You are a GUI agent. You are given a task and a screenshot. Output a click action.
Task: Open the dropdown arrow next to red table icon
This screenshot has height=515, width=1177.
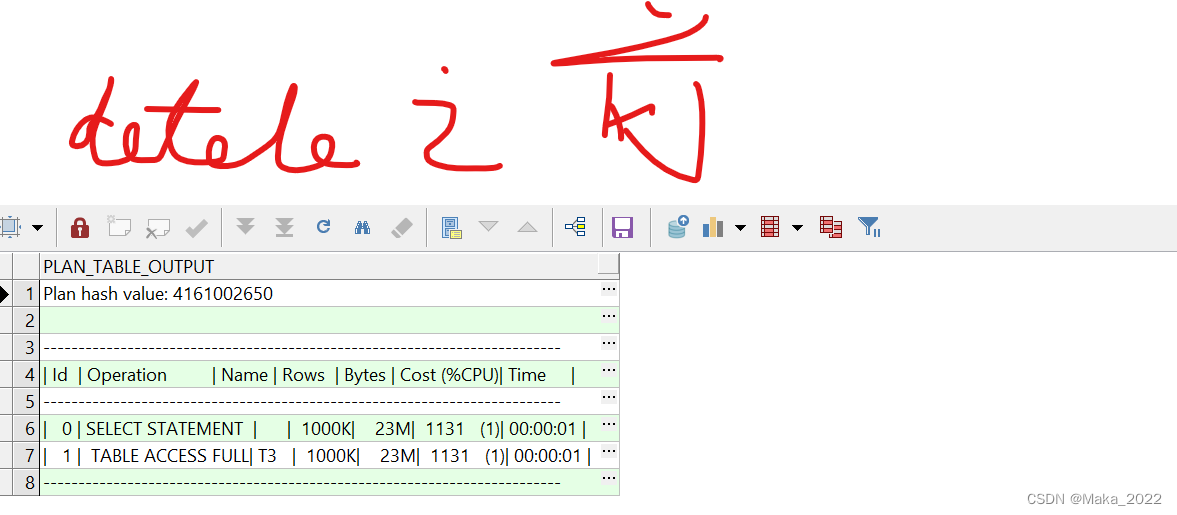[797, 227]
